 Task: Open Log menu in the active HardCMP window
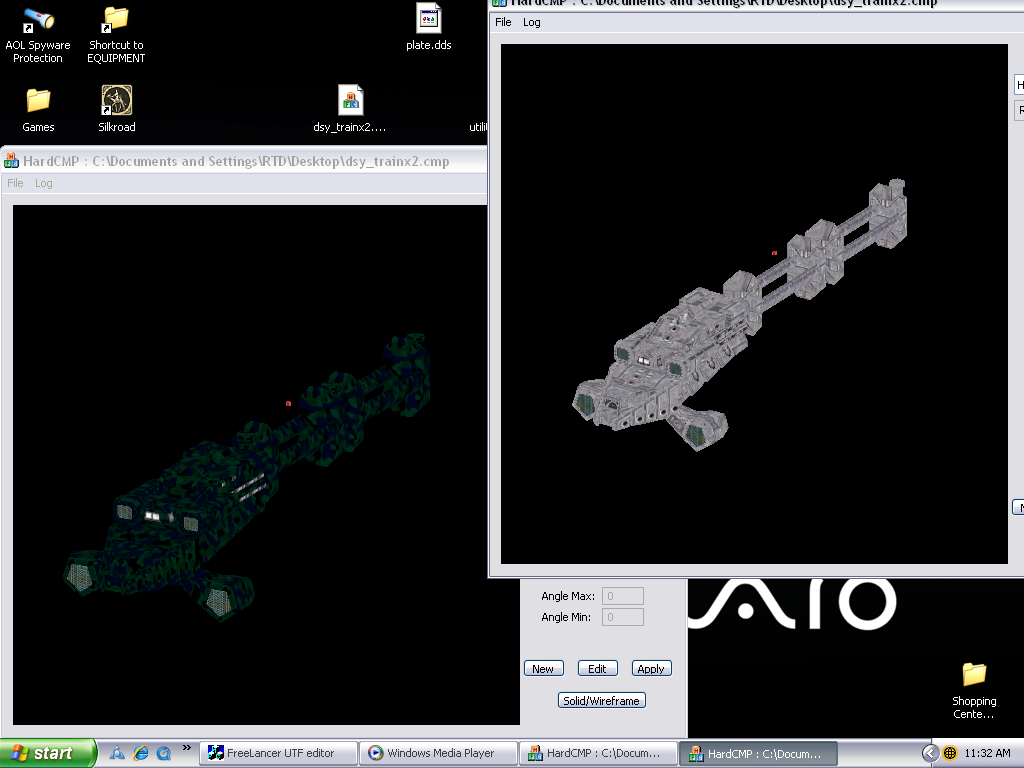coord(532,22)
